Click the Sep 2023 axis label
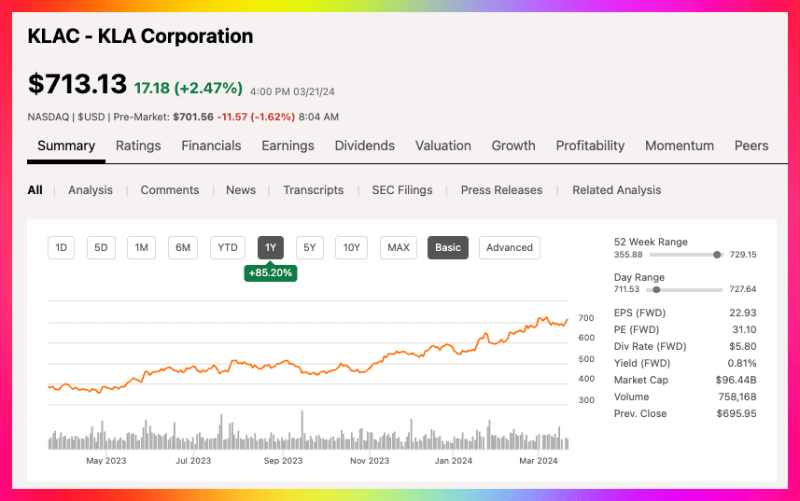This screenshot has width=800, height=501. 283,461
